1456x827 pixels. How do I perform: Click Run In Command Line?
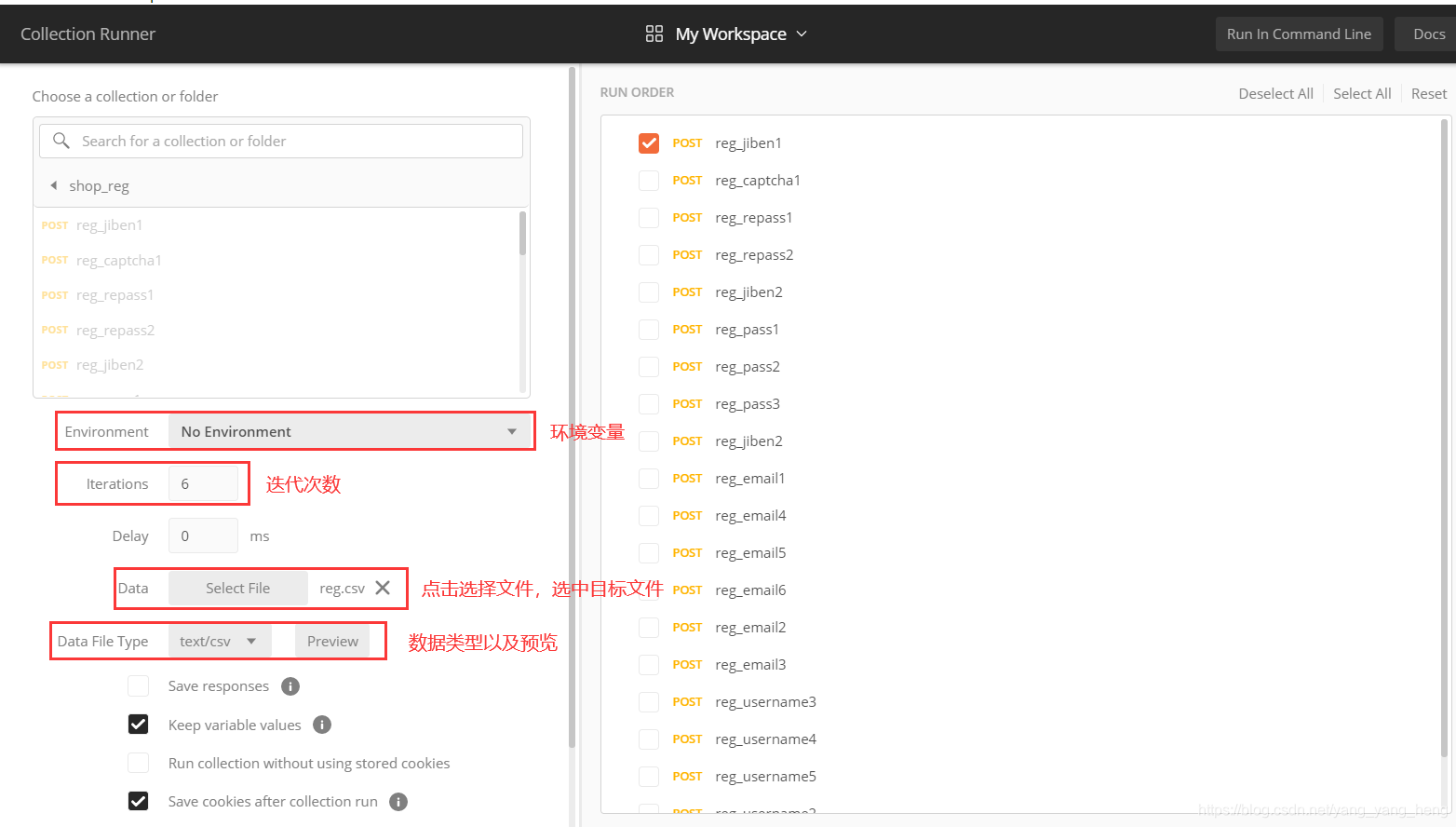[1299, 34]
